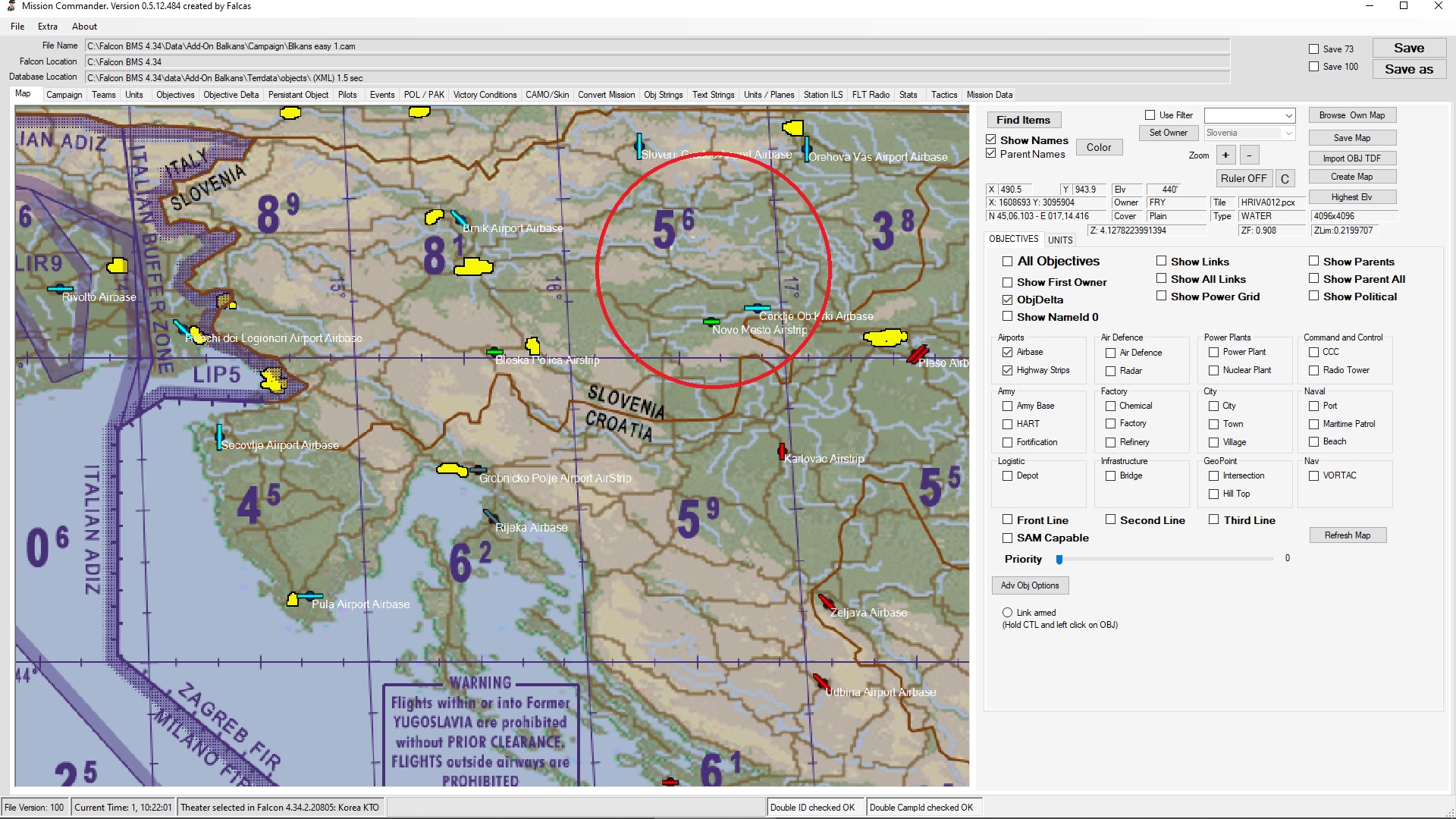The width and height of the screenshot is (1456, 819).
Task: Click the Import OBJ TDF button
Action: point(1352,158)
